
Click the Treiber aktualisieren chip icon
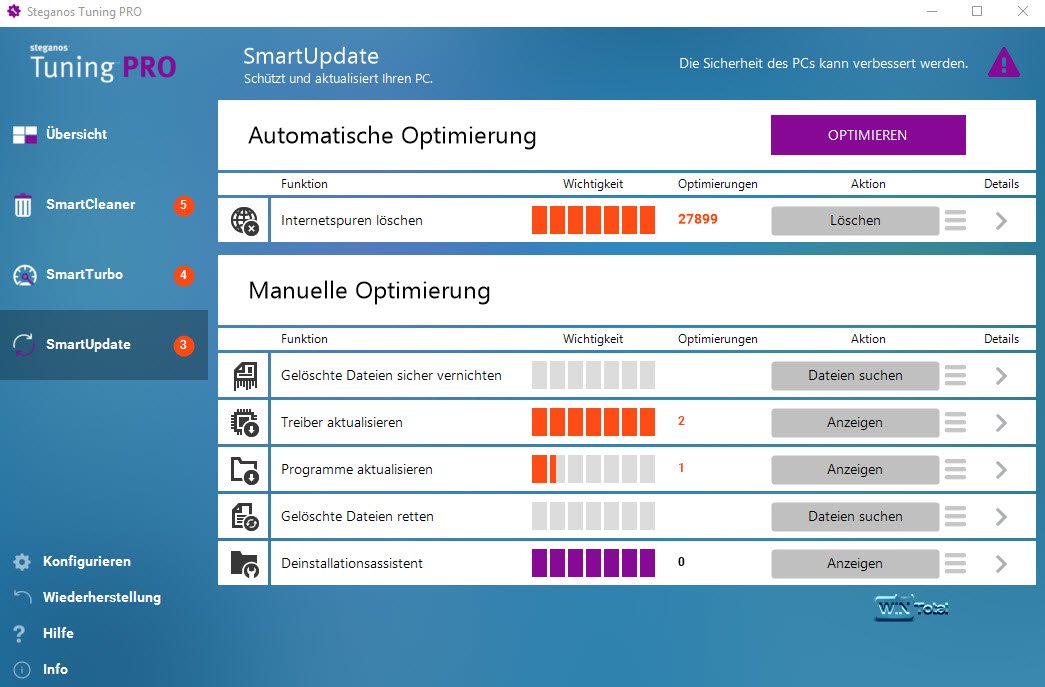244,422
